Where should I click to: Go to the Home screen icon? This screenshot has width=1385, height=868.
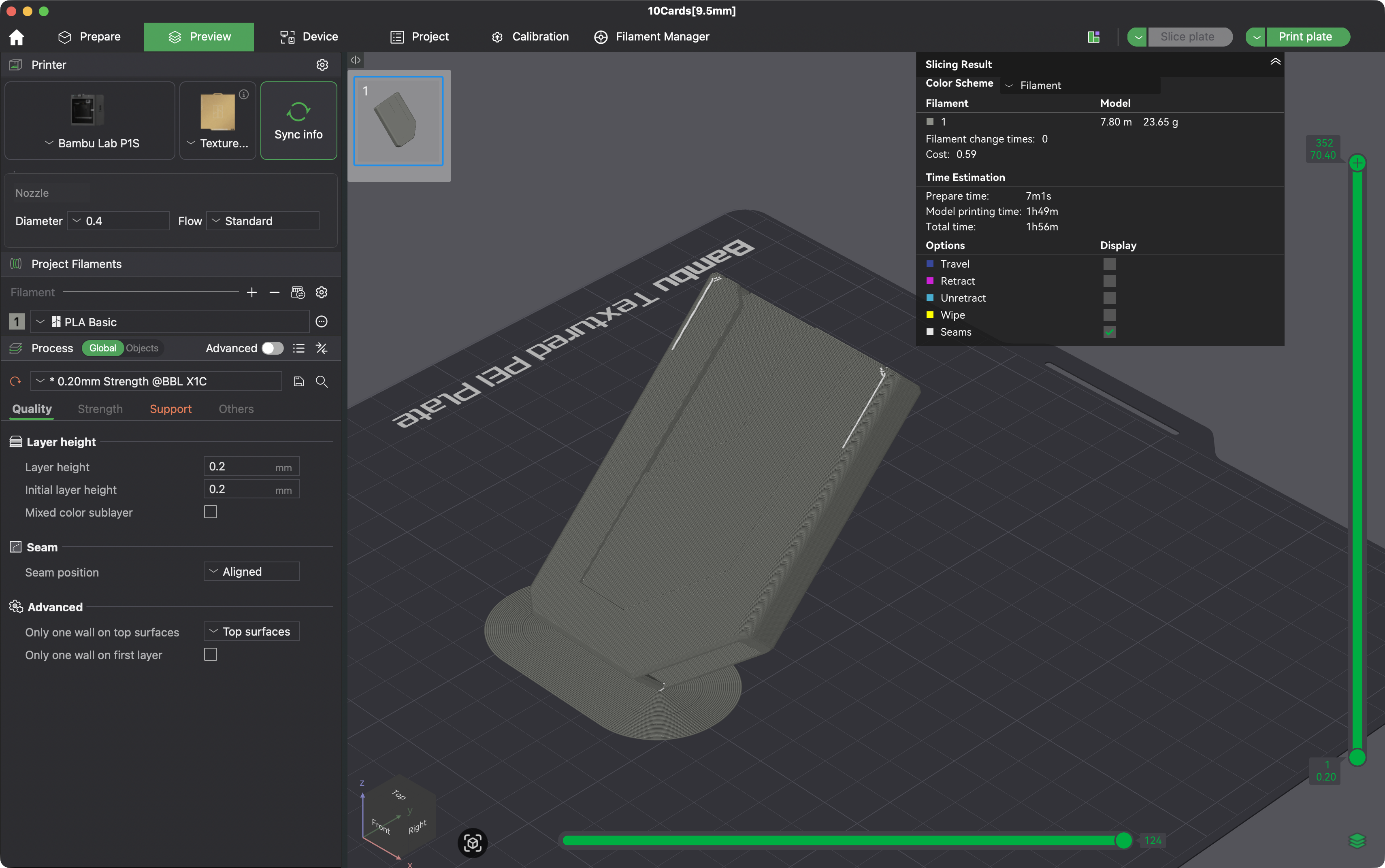[x=17, y=37]
